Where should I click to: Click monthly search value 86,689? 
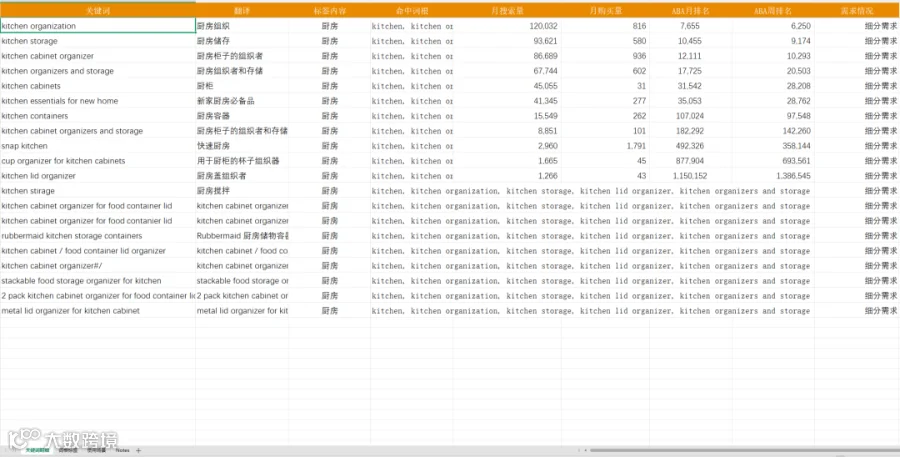507,56
